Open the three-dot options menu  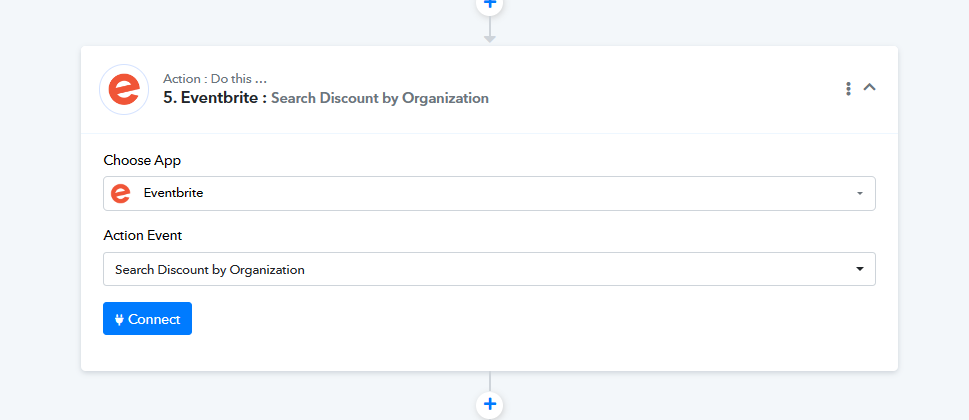848,88
